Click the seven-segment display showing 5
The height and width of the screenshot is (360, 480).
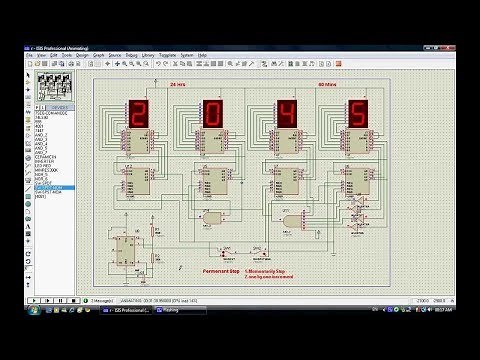358,114
